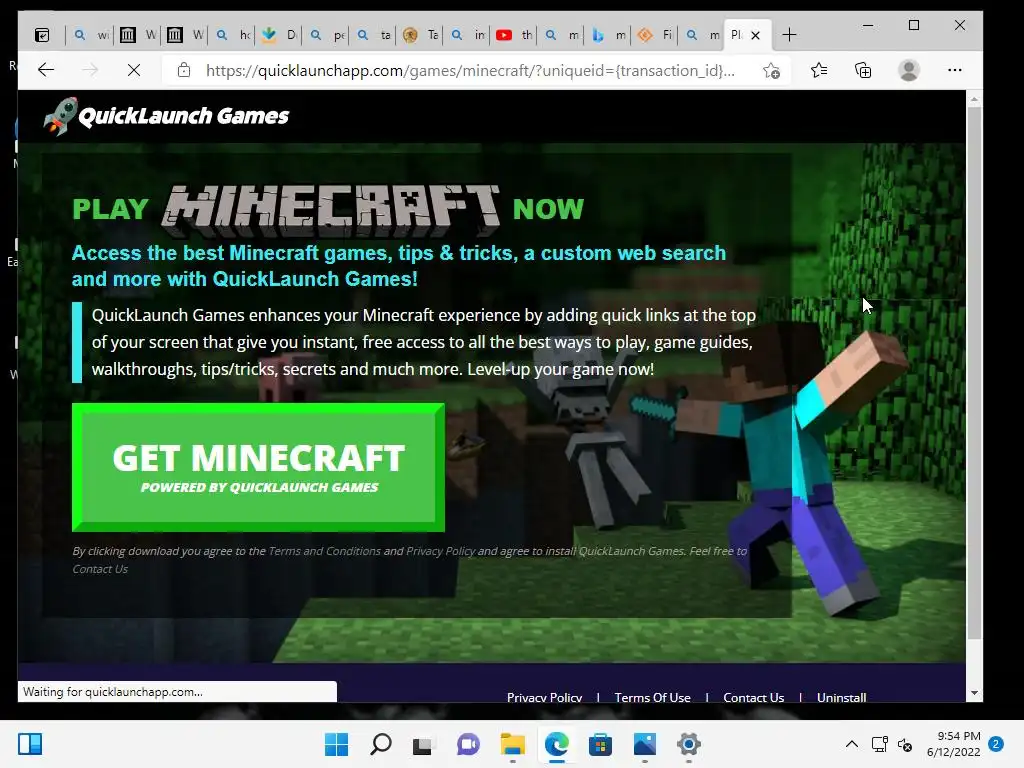1024x768 pixels.
Task: Open the 'Fi' tab with orange diamond icon
Action: [656, 35]
